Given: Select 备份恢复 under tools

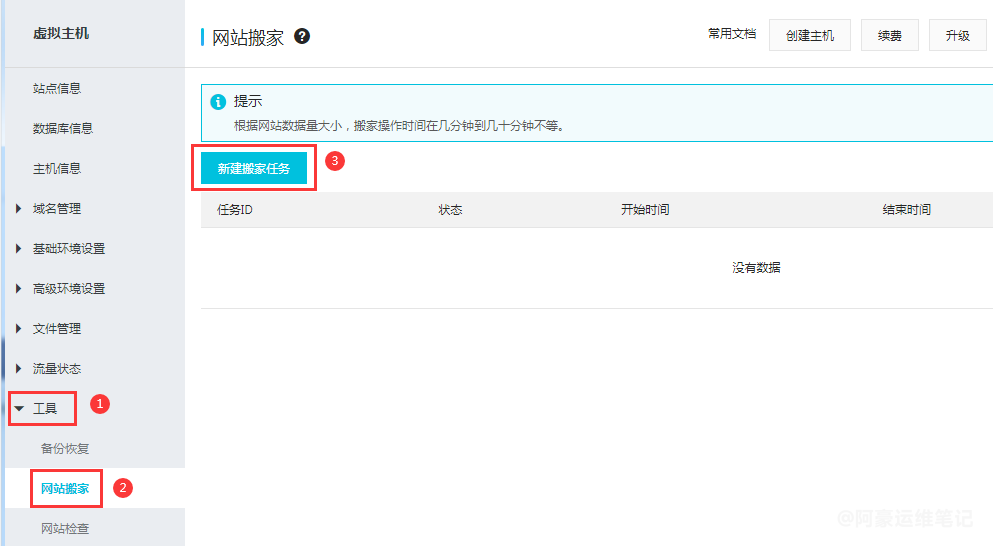Looking at the screenshot, I should 65,448.
